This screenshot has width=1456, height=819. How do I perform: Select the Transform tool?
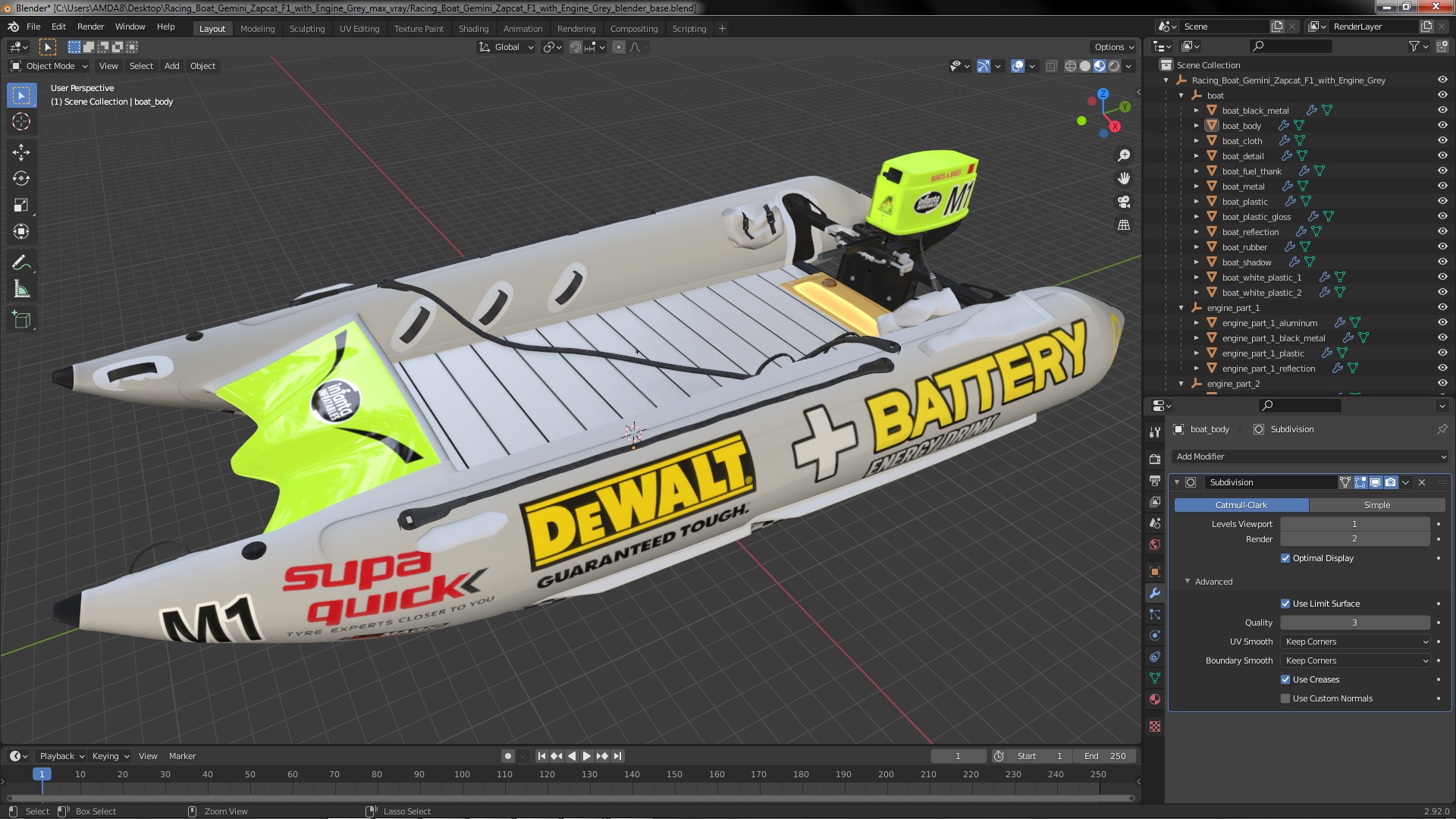tap(21, 231)
